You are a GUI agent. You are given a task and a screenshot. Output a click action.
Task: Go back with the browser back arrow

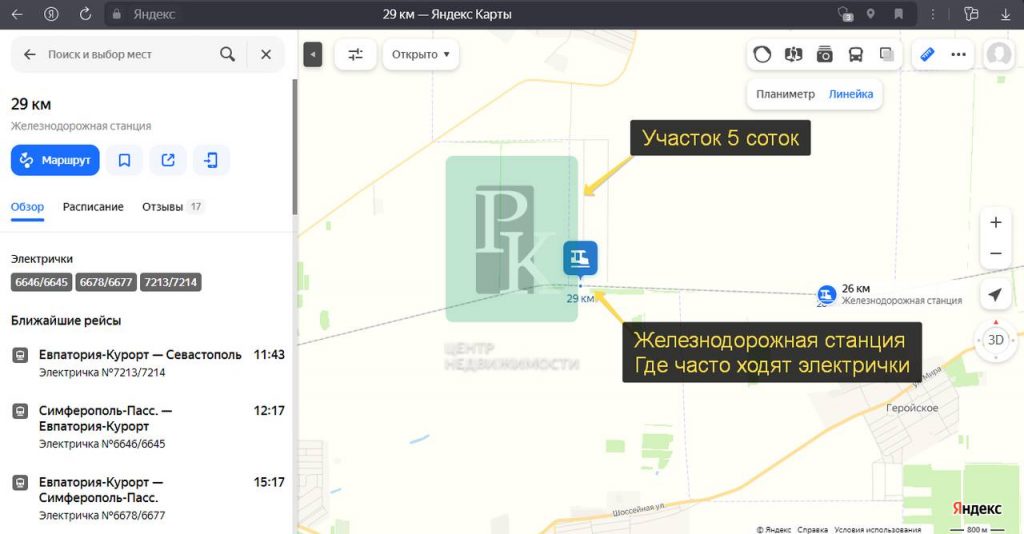17,14
